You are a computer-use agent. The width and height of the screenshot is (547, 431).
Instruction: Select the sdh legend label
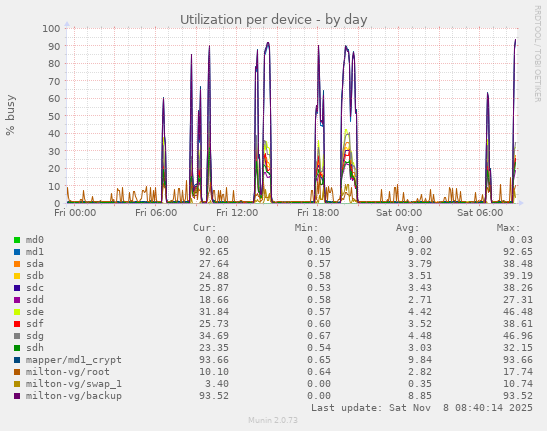[35, 348]
